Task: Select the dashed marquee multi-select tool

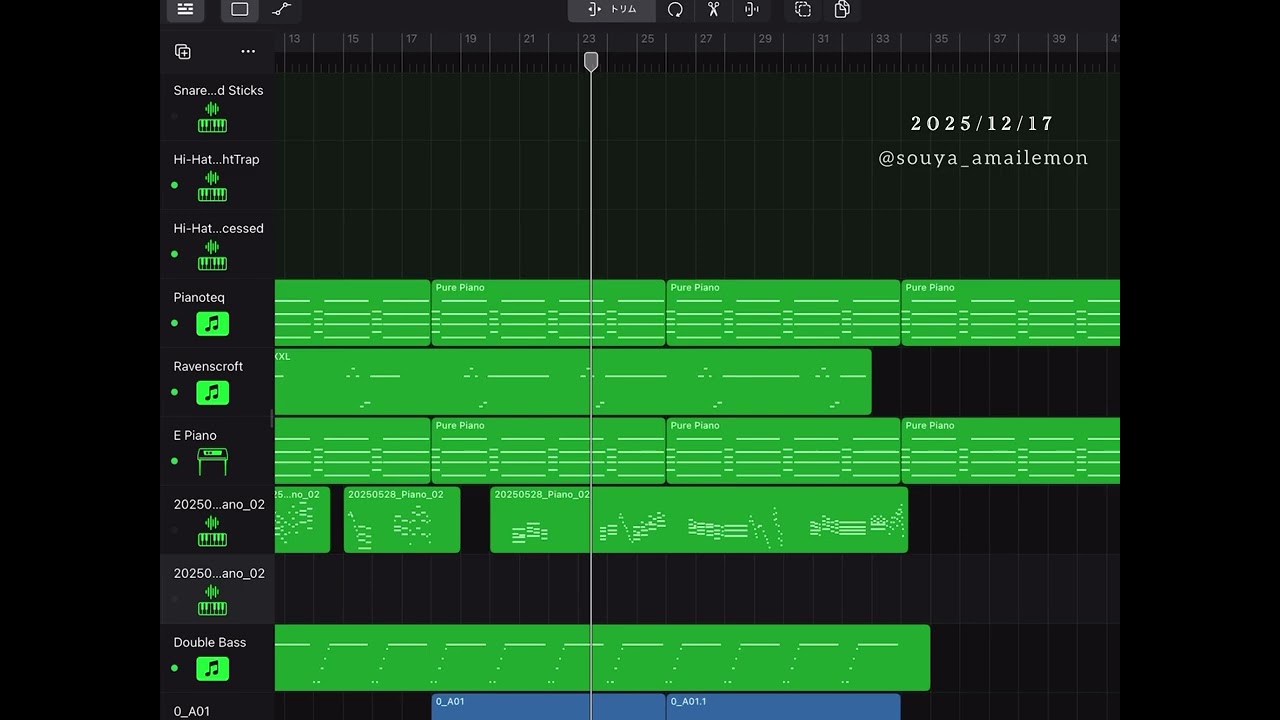Action: point(803,9)
